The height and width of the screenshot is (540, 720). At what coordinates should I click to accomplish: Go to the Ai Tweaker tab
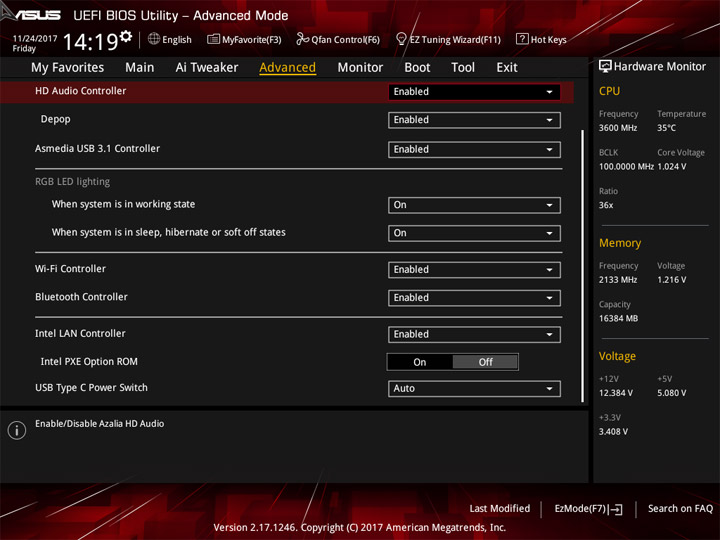pos(207,68)
